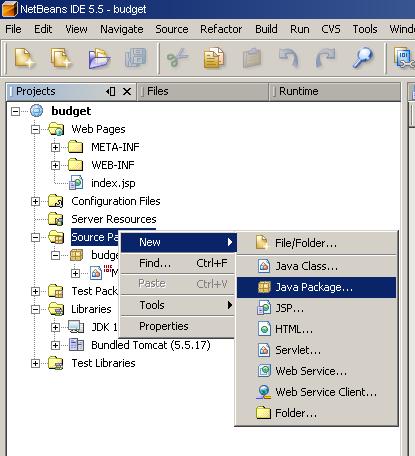This screenshot has height=456, width=415.
Task: Click the Open Project folder icon
Action: 99,58
